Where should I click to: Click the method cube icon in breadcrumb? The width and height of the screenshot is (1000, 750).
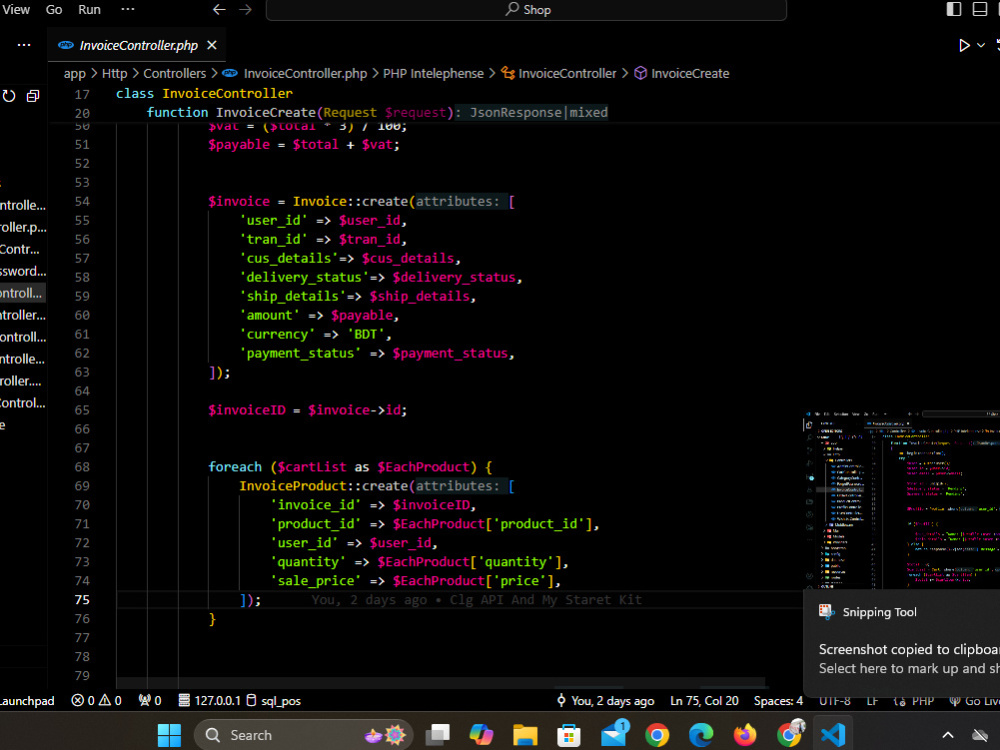click(640, 73)
